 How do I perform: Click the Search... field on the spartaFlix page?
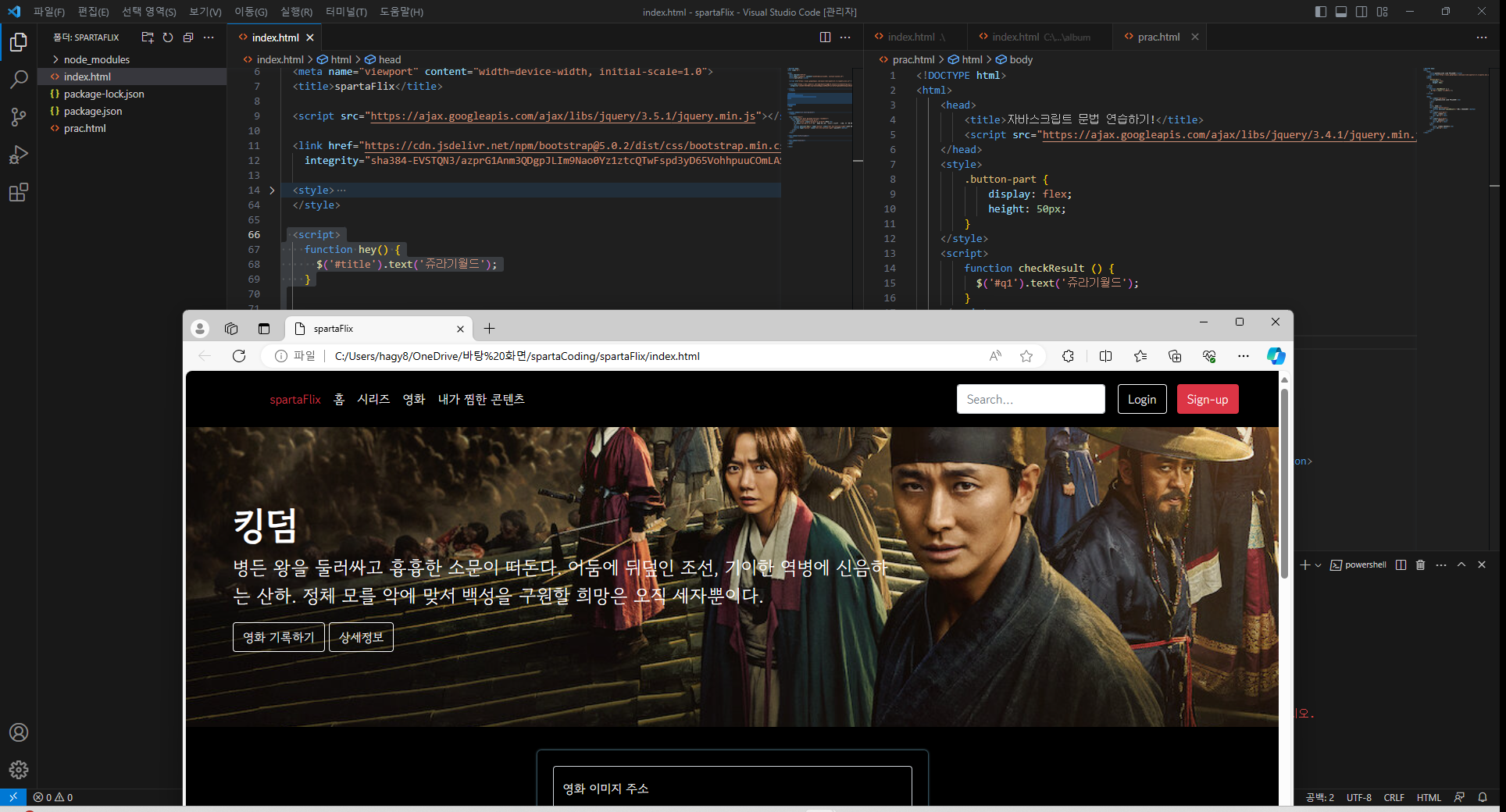coord(1030,399)
